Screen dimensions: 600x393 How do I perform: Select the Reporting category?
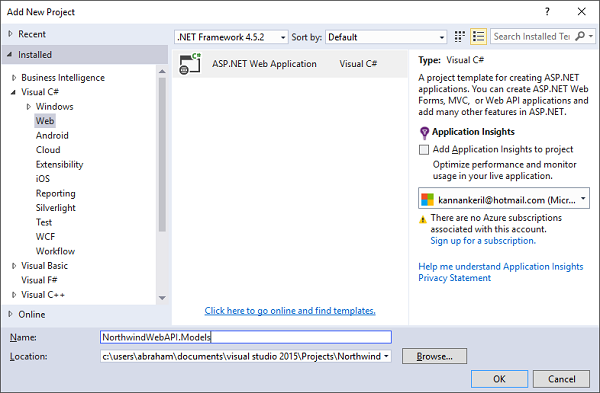[x=55, y=194]
